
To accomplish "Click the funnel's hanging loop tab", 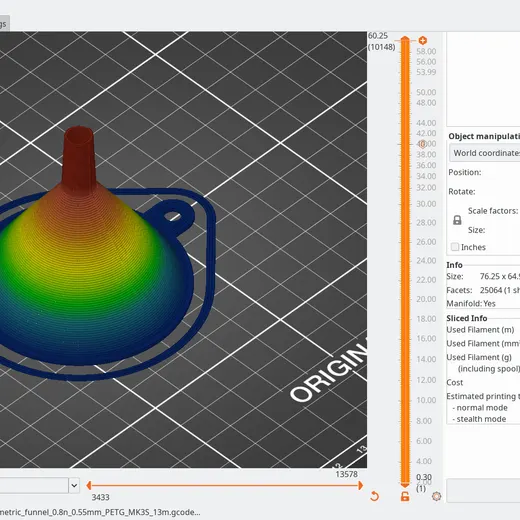I will coord(172,216).
